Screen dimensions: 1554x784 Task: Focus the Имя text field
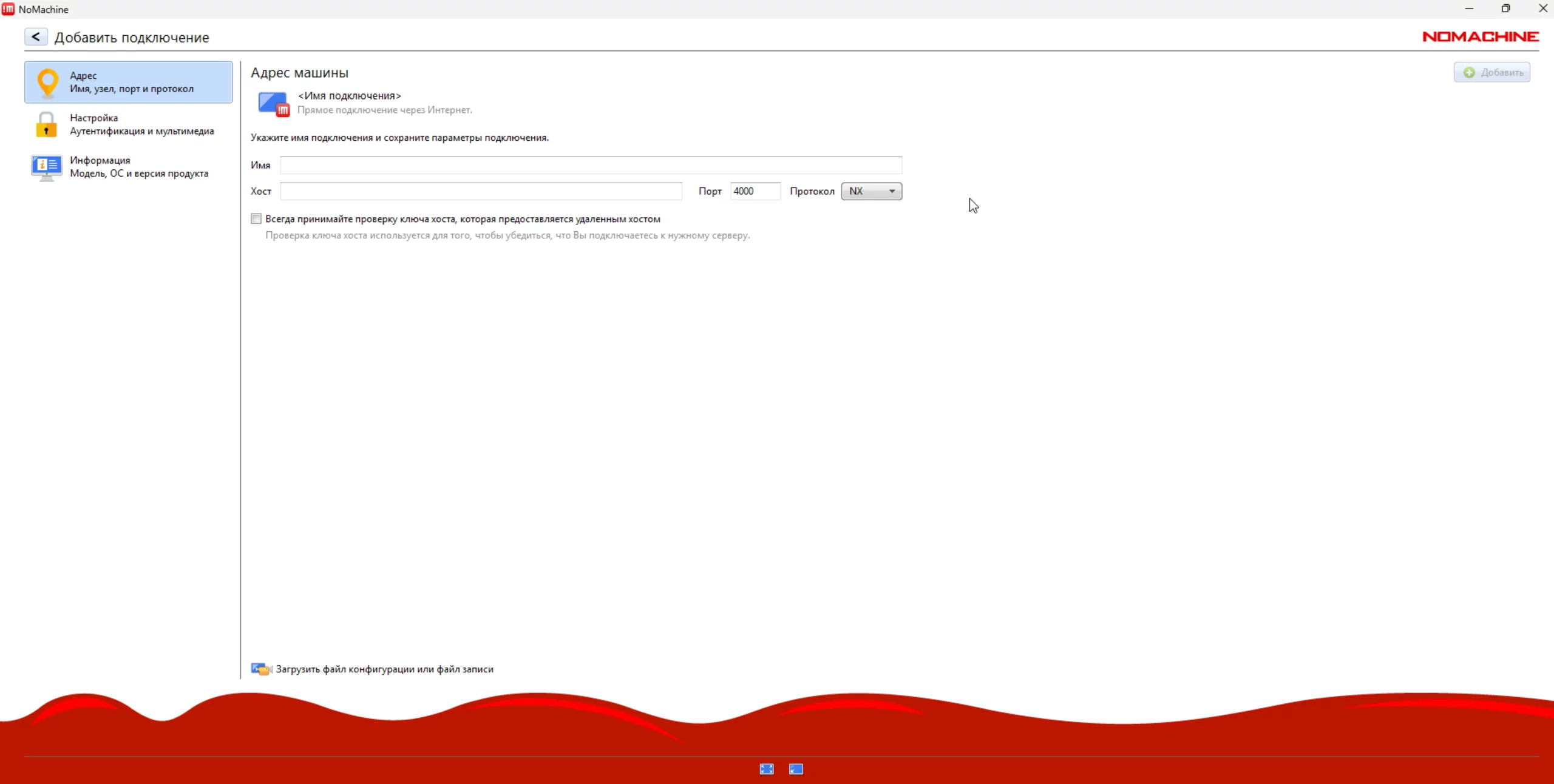[591, 165]
